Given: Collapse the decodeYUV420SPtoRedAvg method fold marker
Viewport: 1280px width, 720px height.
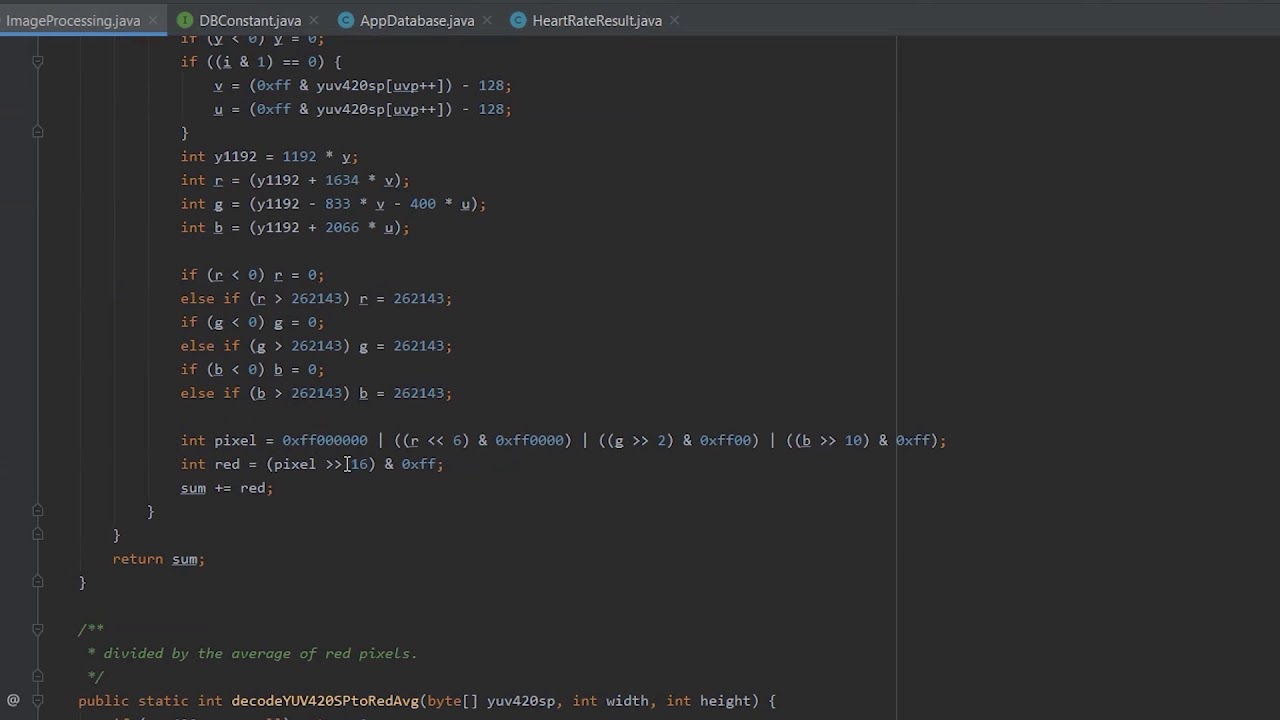Looking at the screenshot, I should point(37,700).
